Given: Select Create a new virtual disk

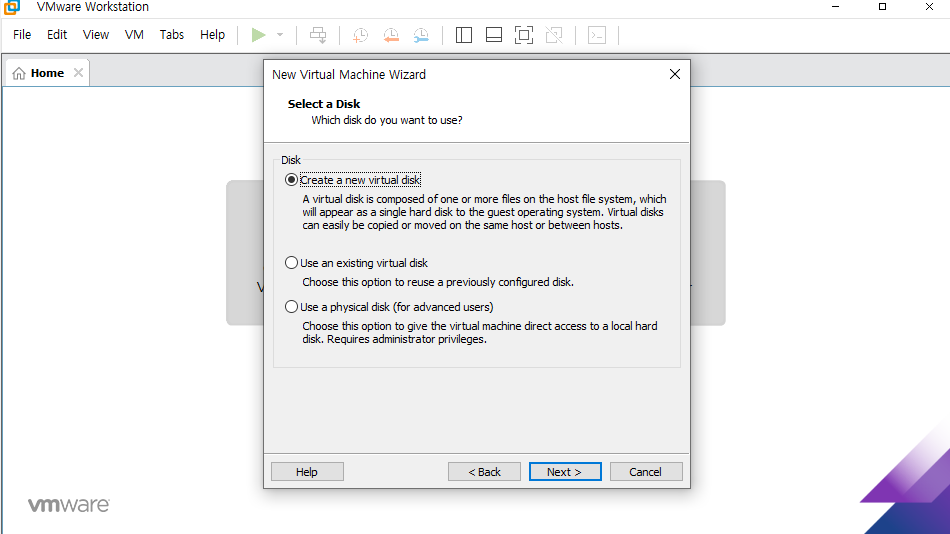Looking at the screenshot, I should tap(353, 180).
